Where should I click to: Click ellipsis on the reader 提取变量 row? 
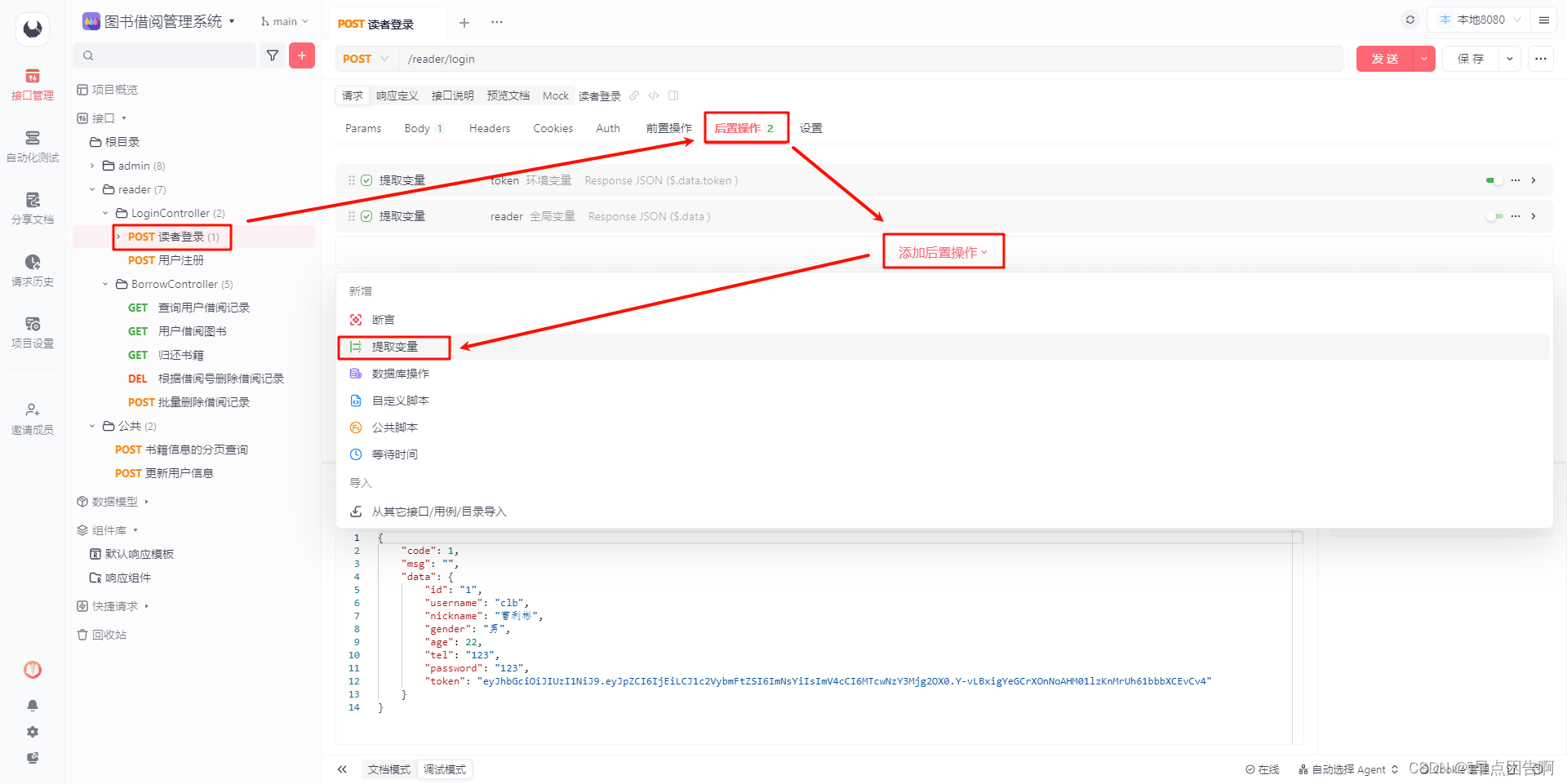pyautogui.click(x=1516, y=216)
